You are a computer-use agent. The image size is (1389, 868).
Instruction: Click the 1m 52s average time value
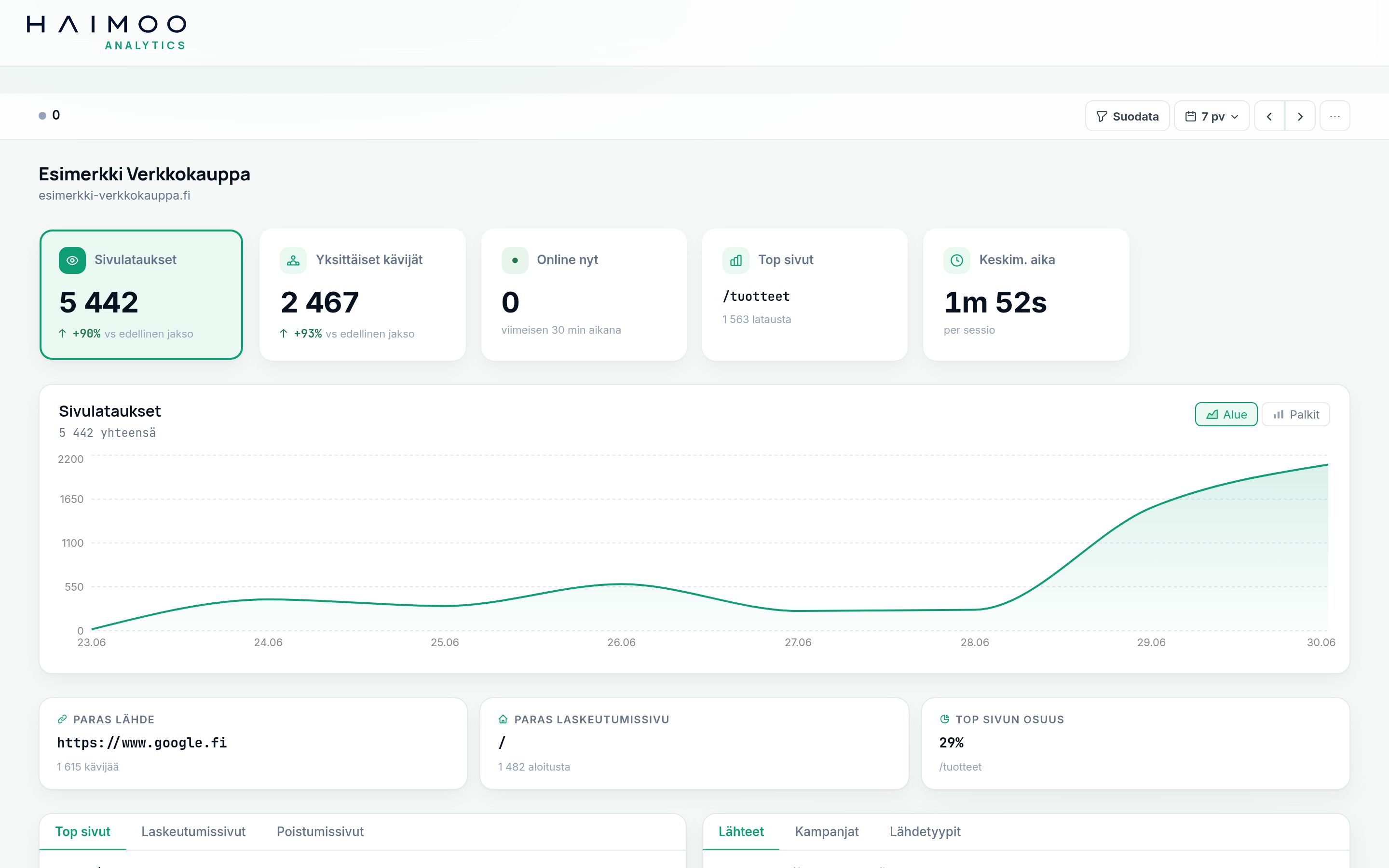(x=995, y=302)
